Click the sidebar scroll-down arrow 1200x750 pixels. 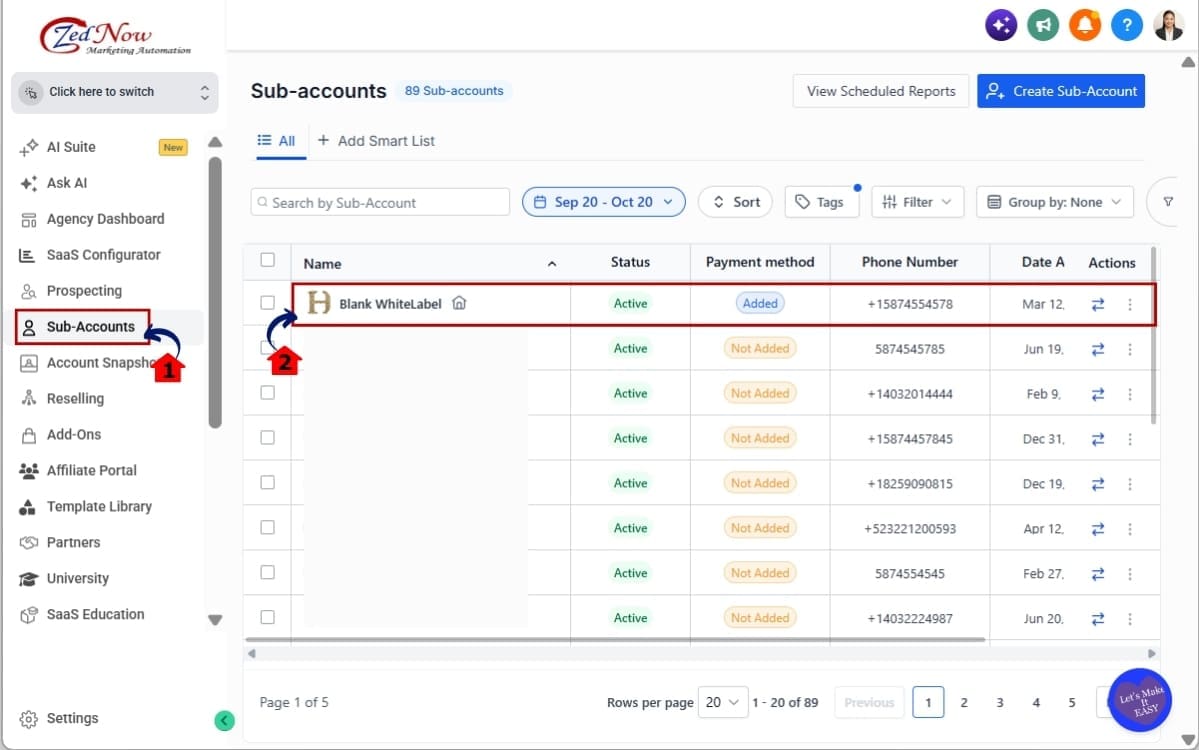click(215, 620)
